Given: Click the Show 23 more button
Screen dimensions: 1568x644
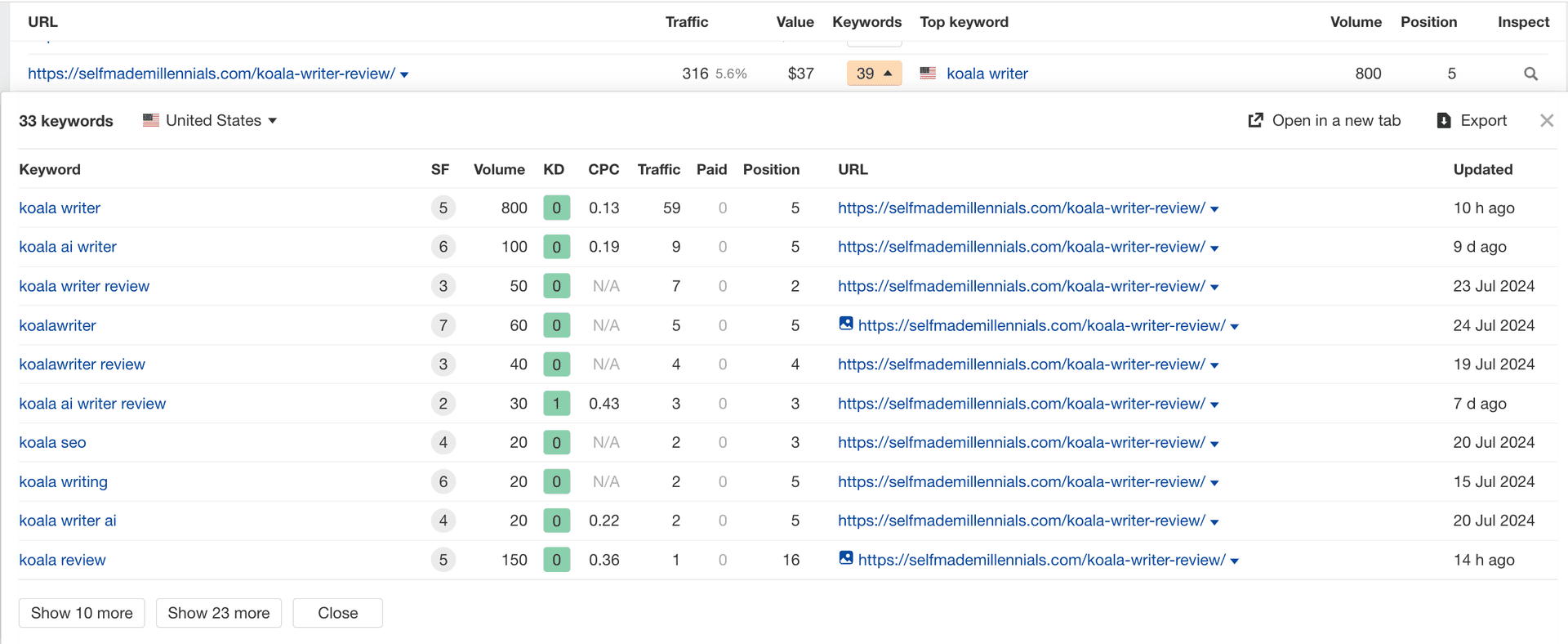Looking at the screenshot, I should [219, 613].
